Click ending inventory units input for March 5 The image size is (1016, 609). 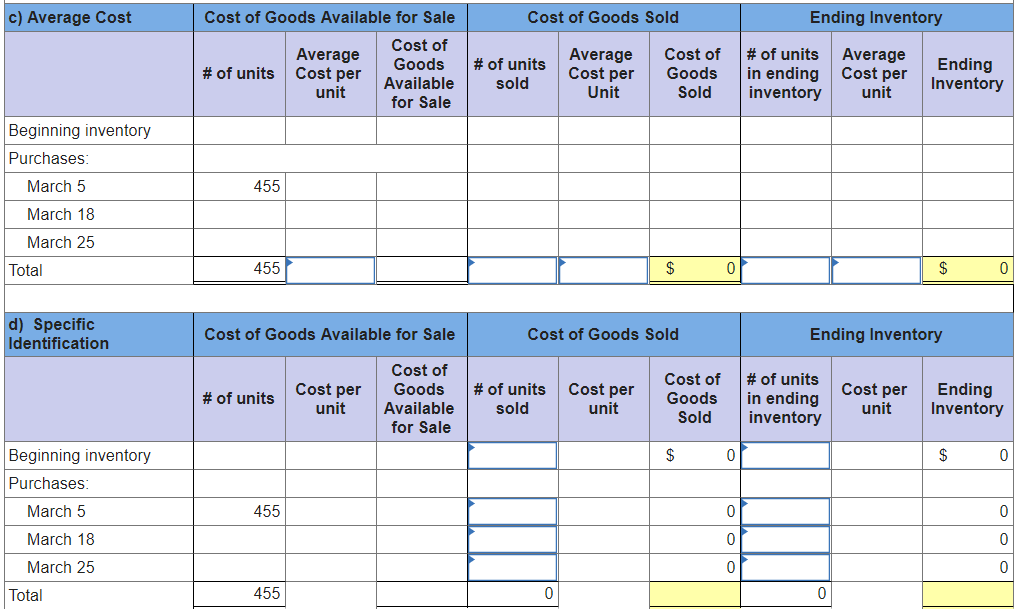click(x=786, y=511)
